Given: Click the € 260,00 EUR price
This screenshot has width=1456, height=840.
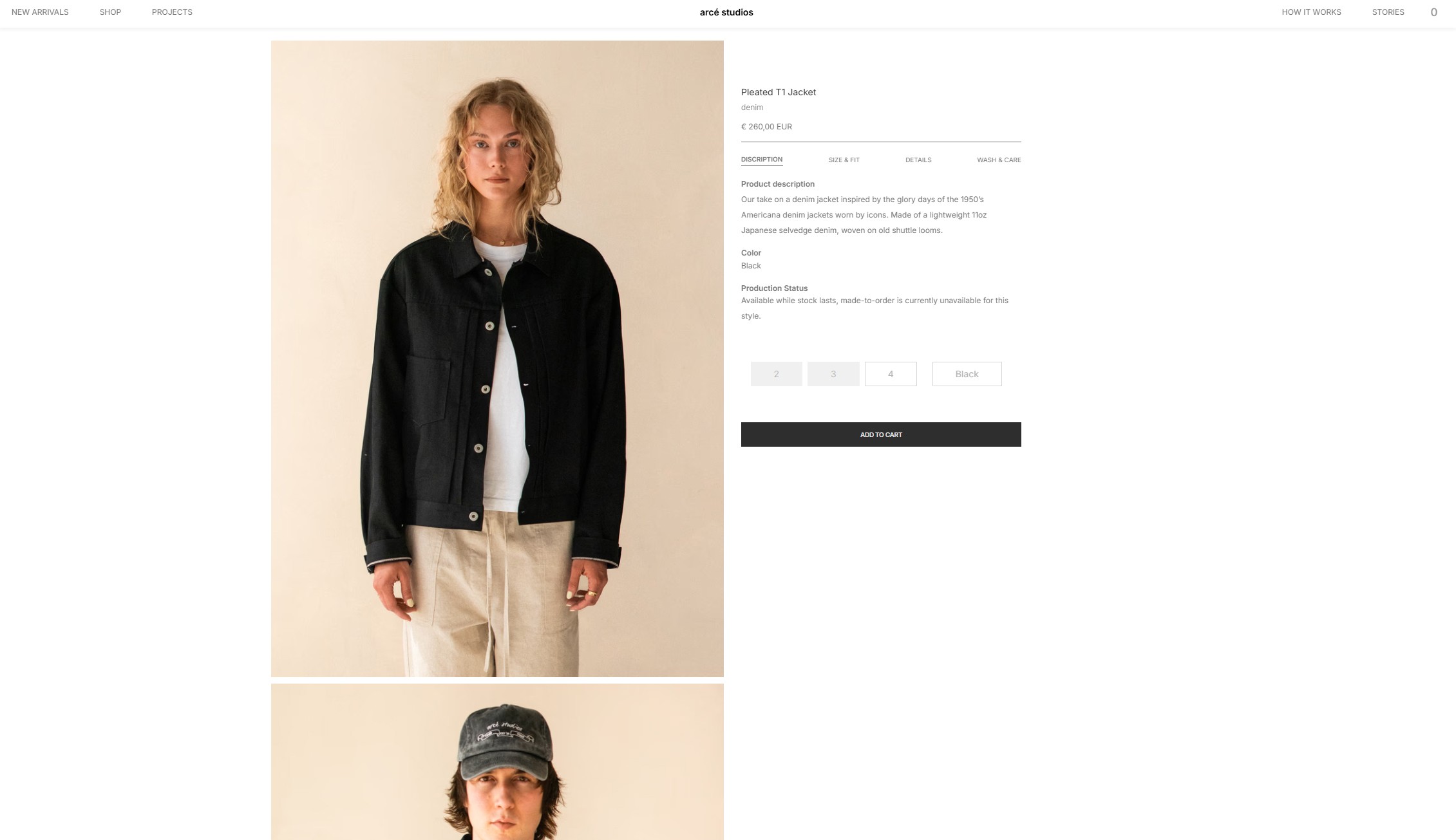Looking at the screenshot, I should pyautogui.click(x=766, y=127).
